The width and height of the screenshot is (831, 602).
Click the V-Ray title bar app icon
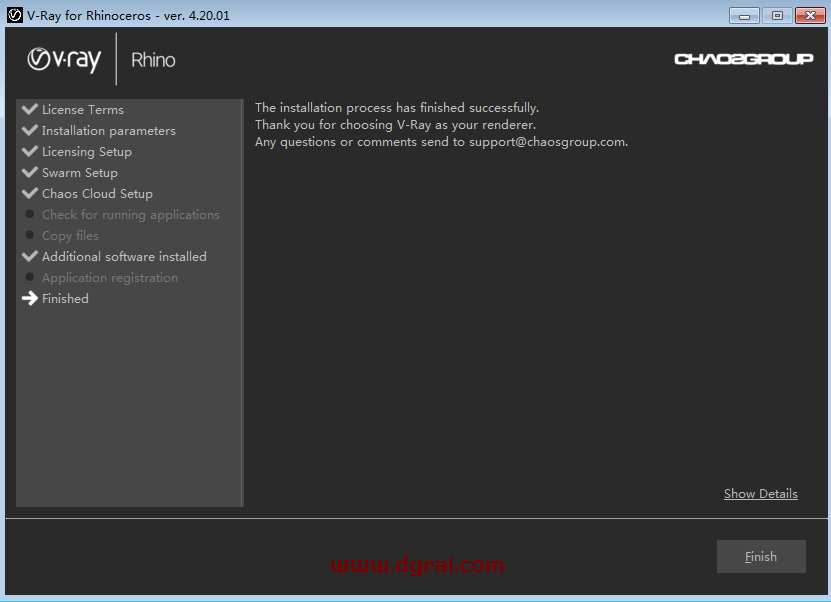point(14,15)
